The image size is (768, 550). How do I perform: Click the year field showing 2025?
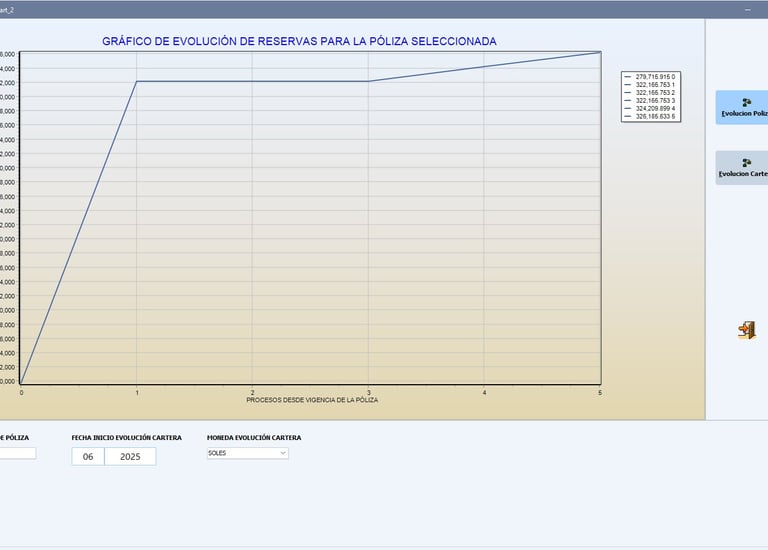[130, 456]
